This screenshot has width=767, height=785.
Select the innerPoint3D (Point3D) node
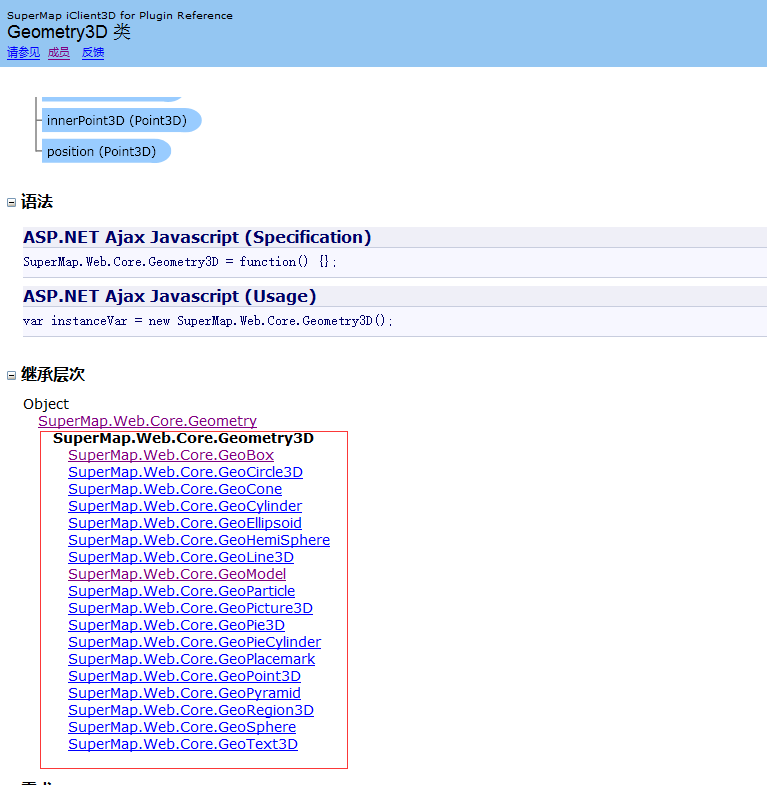121,121
